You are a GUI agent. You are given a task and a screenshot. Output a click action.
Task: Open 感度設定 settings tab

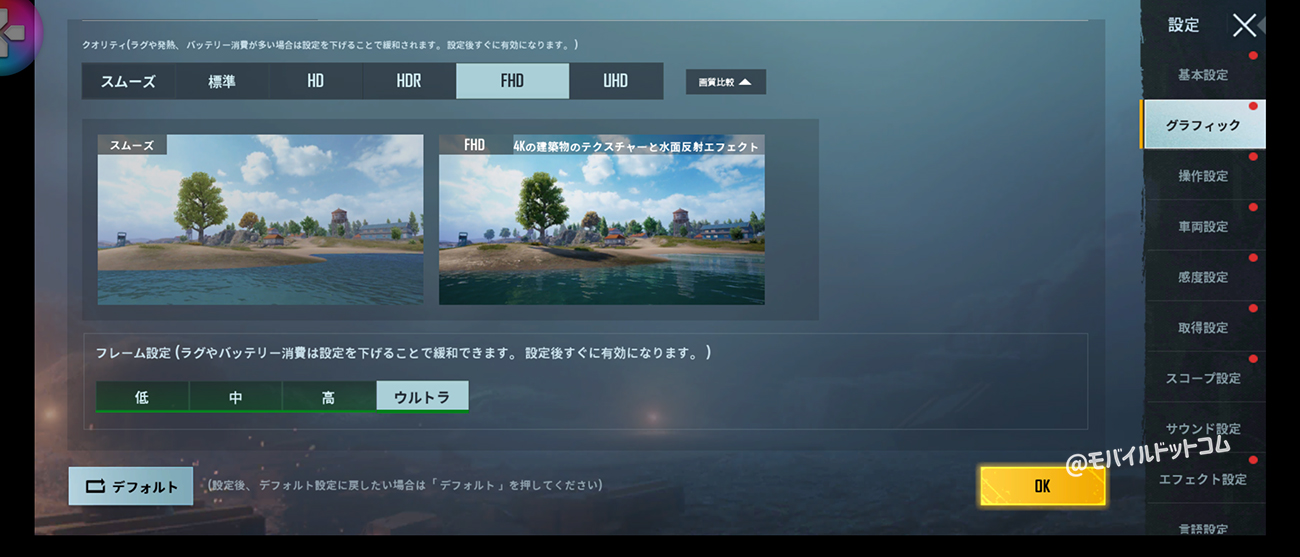pos(1203,277)
